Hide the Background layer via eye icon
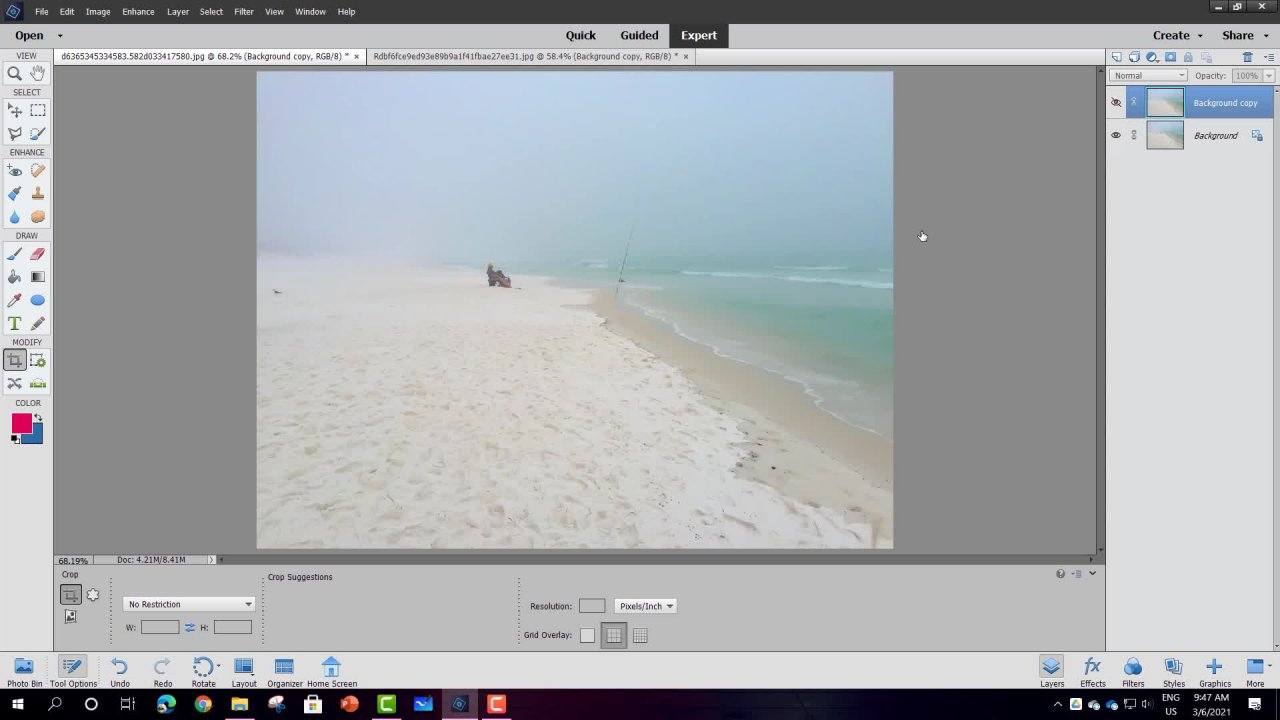 (x=1116, y=135)
